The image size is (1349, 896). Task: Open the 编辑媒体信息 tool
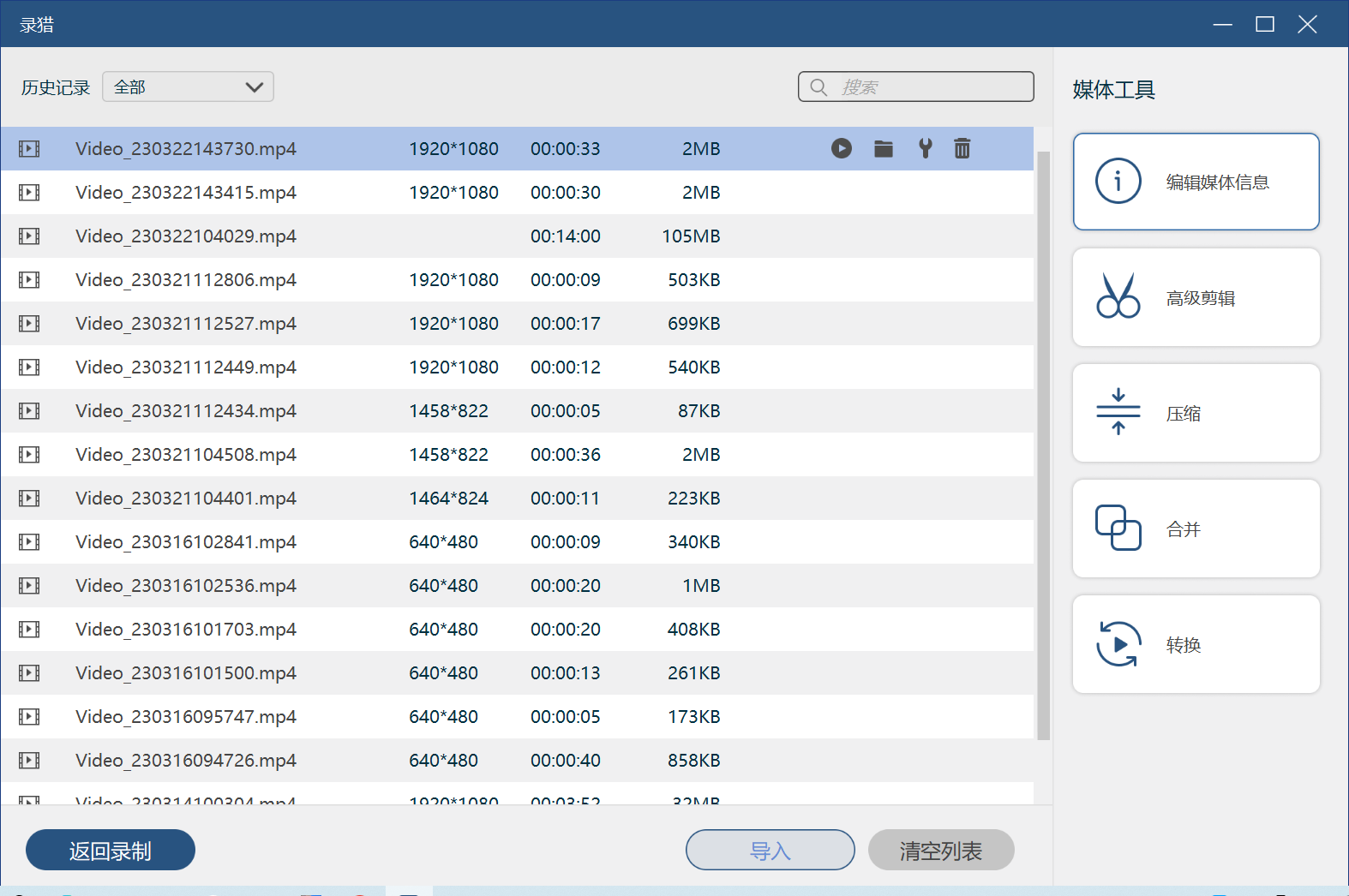[x=1196, y=182]
